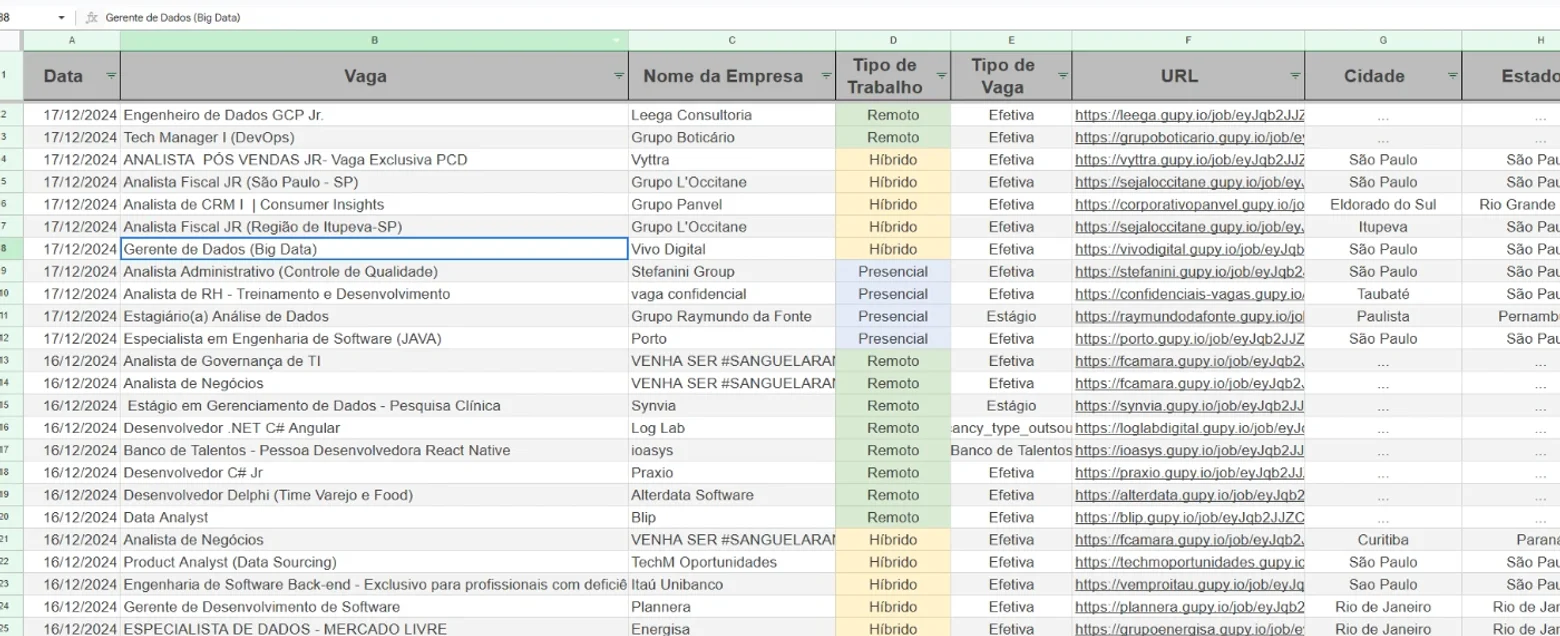
Task: Open the leega.gupy.io job link
Action: click(1189, 115)
